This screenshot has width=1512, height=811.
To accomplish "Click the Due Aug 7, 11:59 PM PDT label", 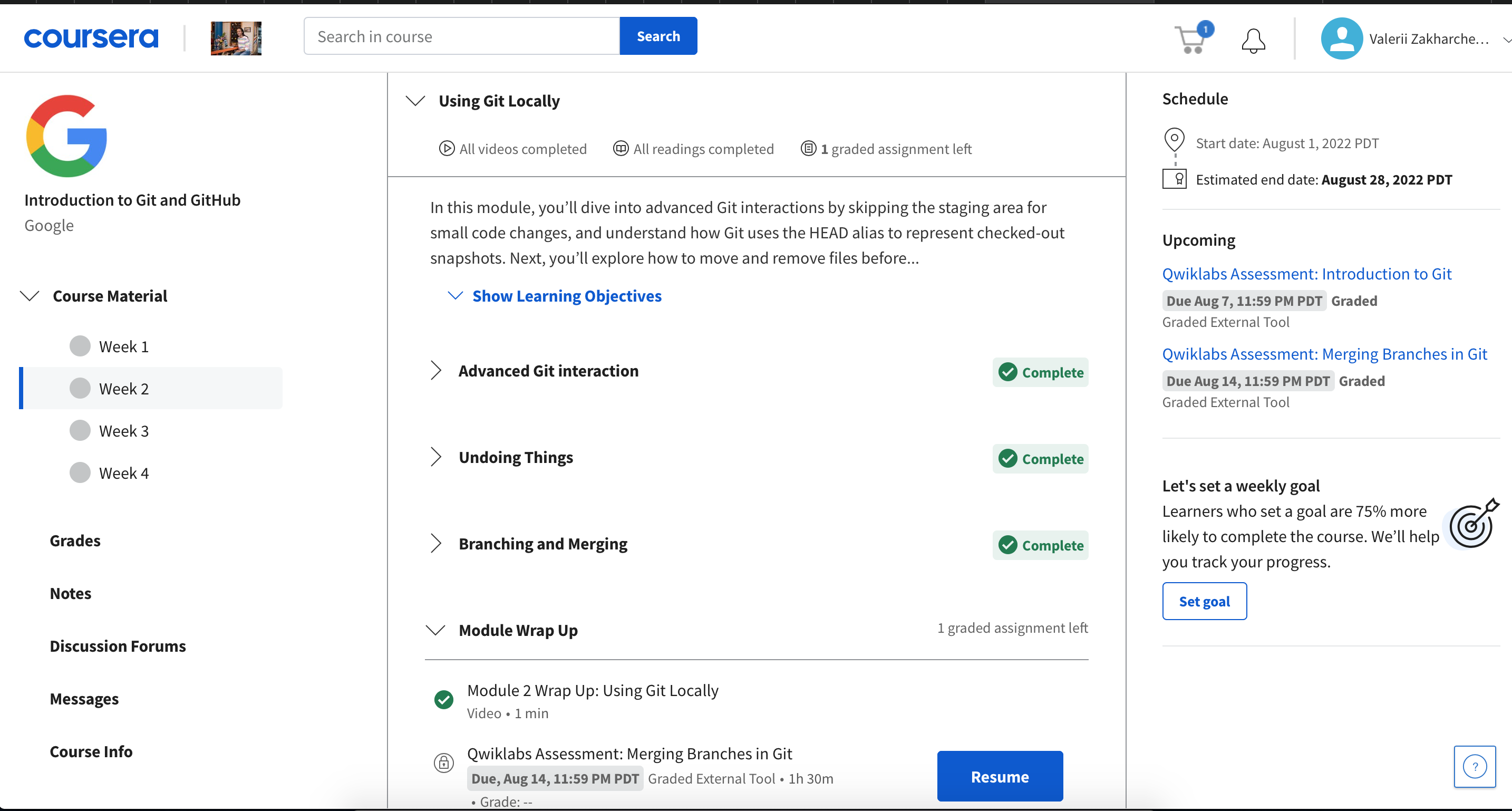I will click(1244, 301).
